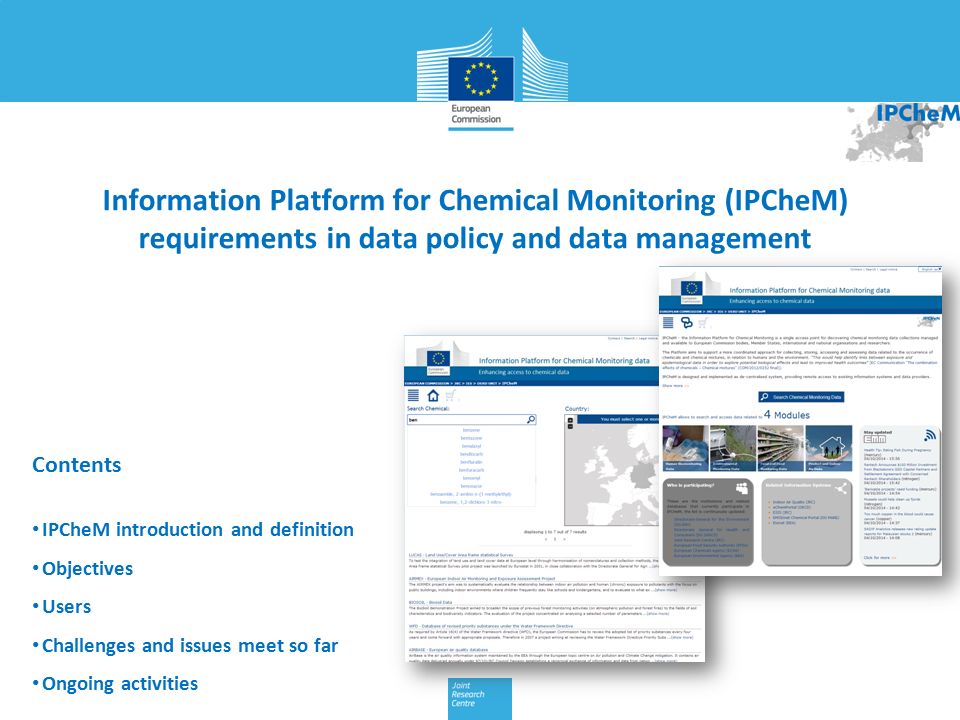This screenshot has height=720, width=960.
Task: Click the breadcrumb bar on search page
Action: click(x=531, y=383)
